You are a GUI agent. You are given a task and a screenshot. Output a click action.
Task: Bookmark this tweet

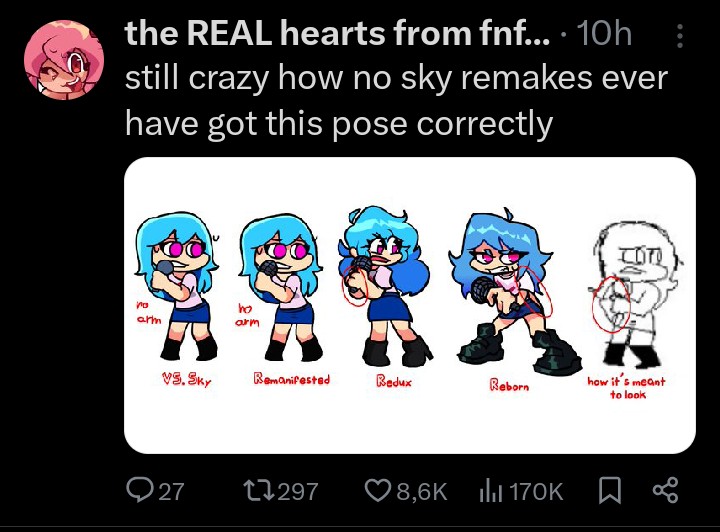click(x=611, y=490)
